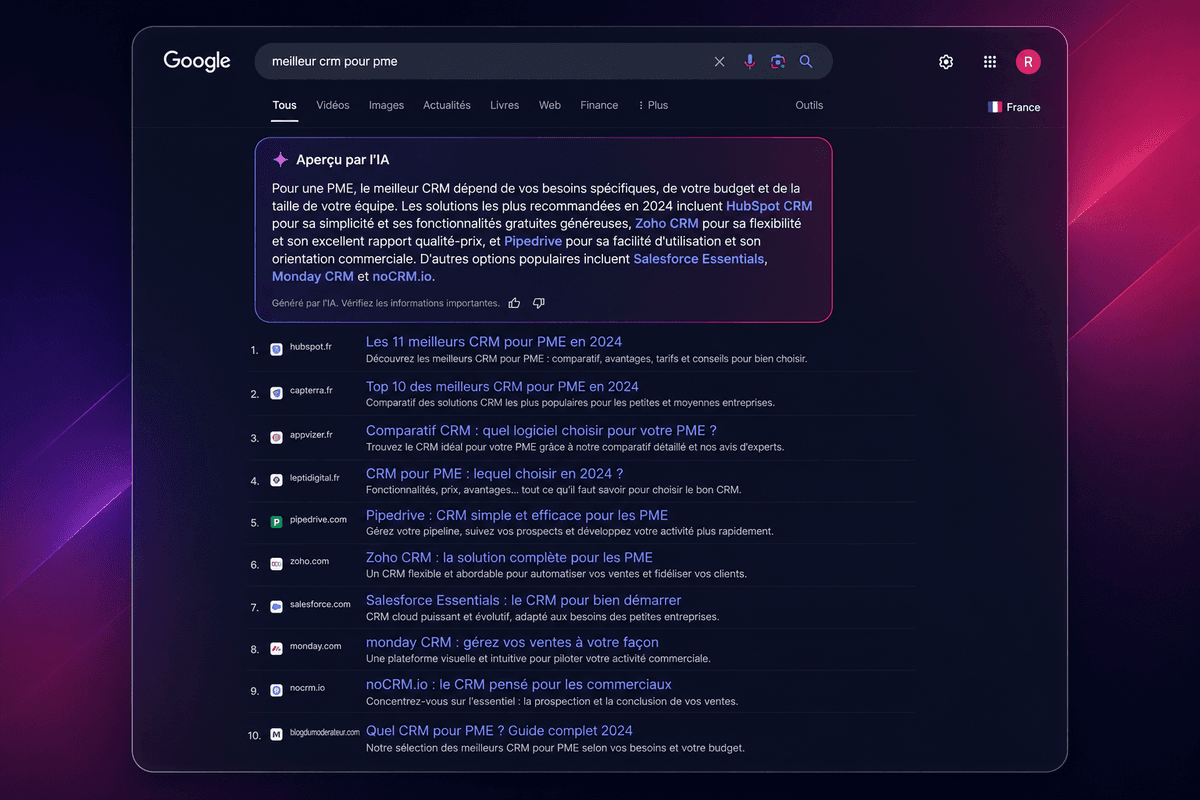Open the account avatar labeled R

1028,62
